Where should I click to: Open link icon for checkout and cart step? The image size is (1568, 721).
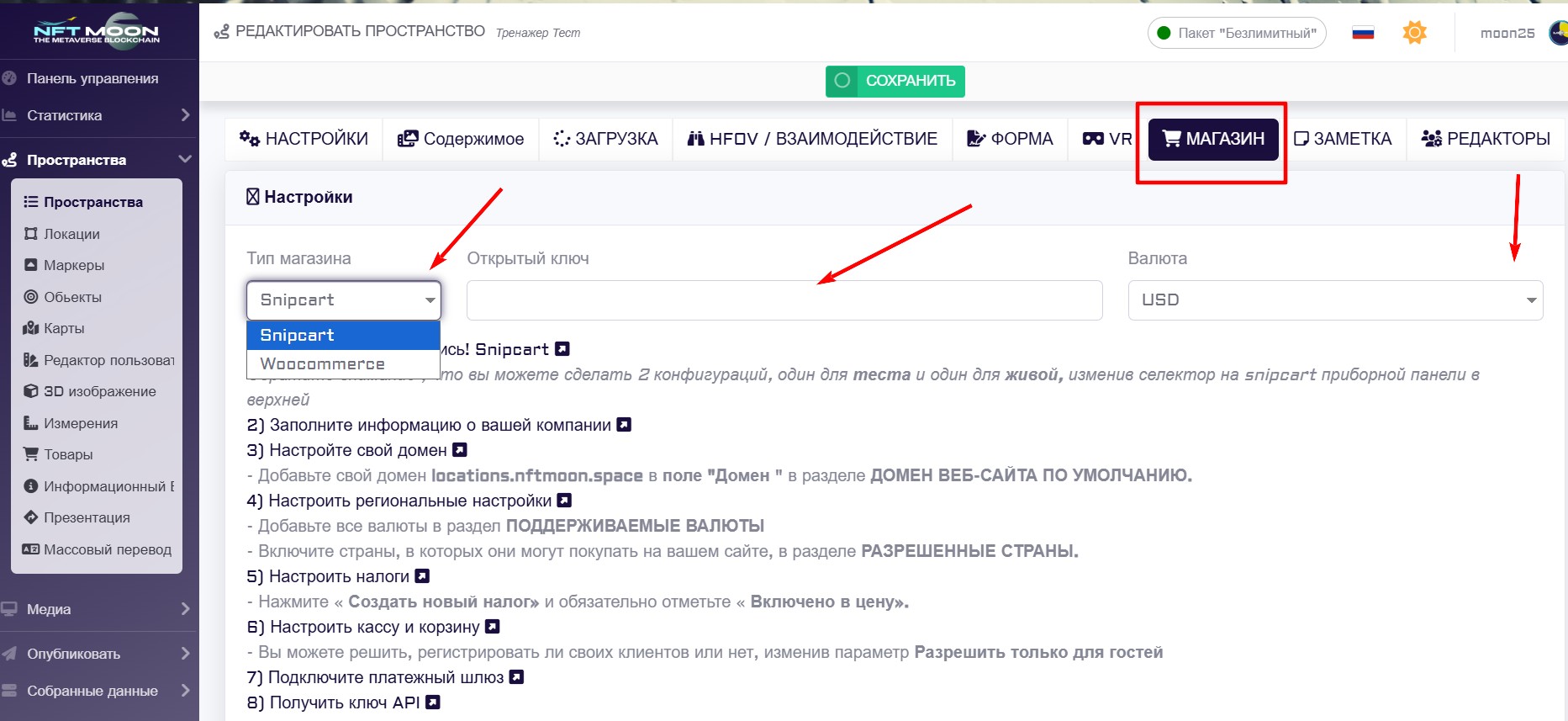click(493, 626)
